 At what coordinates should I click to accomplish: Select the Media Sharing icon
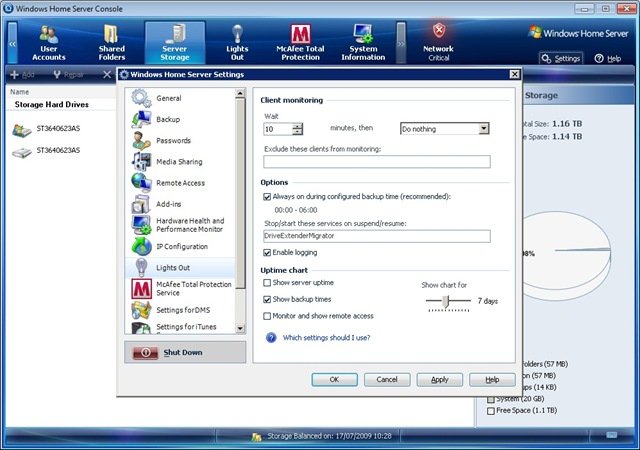pos(141,162)
